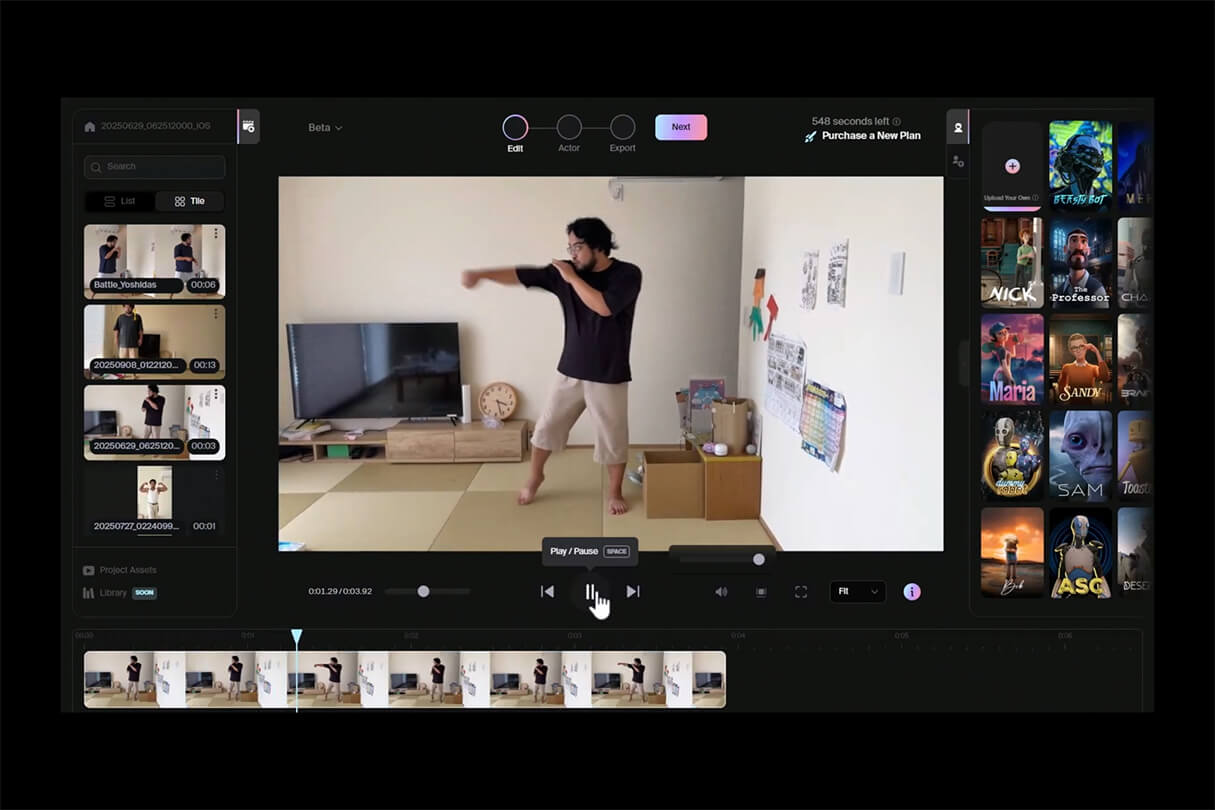
Task: Open the info icon near Fit dropdown
Action: point(911,591)
